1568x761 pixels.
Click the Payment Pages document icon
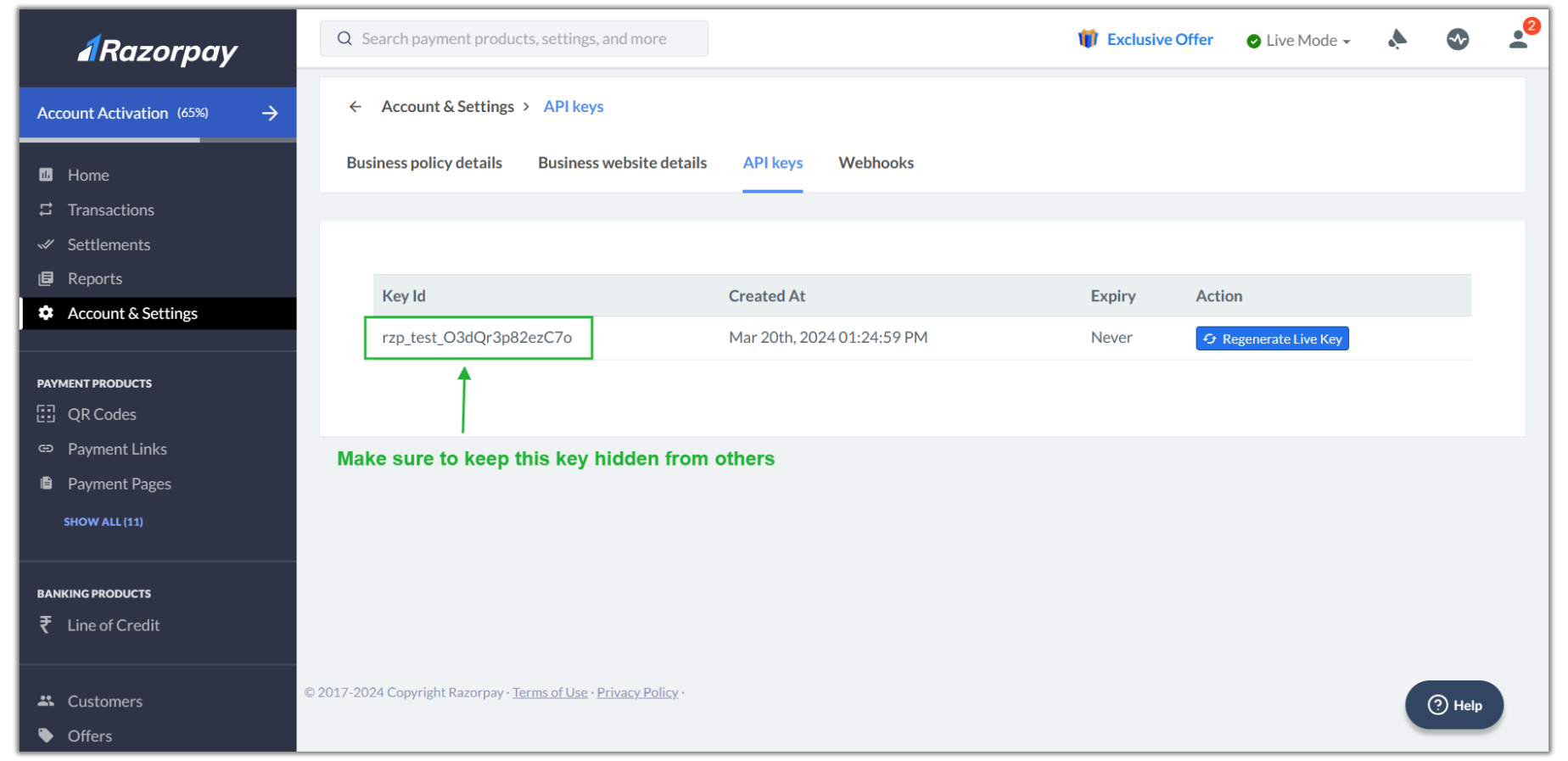pos(46,484)
